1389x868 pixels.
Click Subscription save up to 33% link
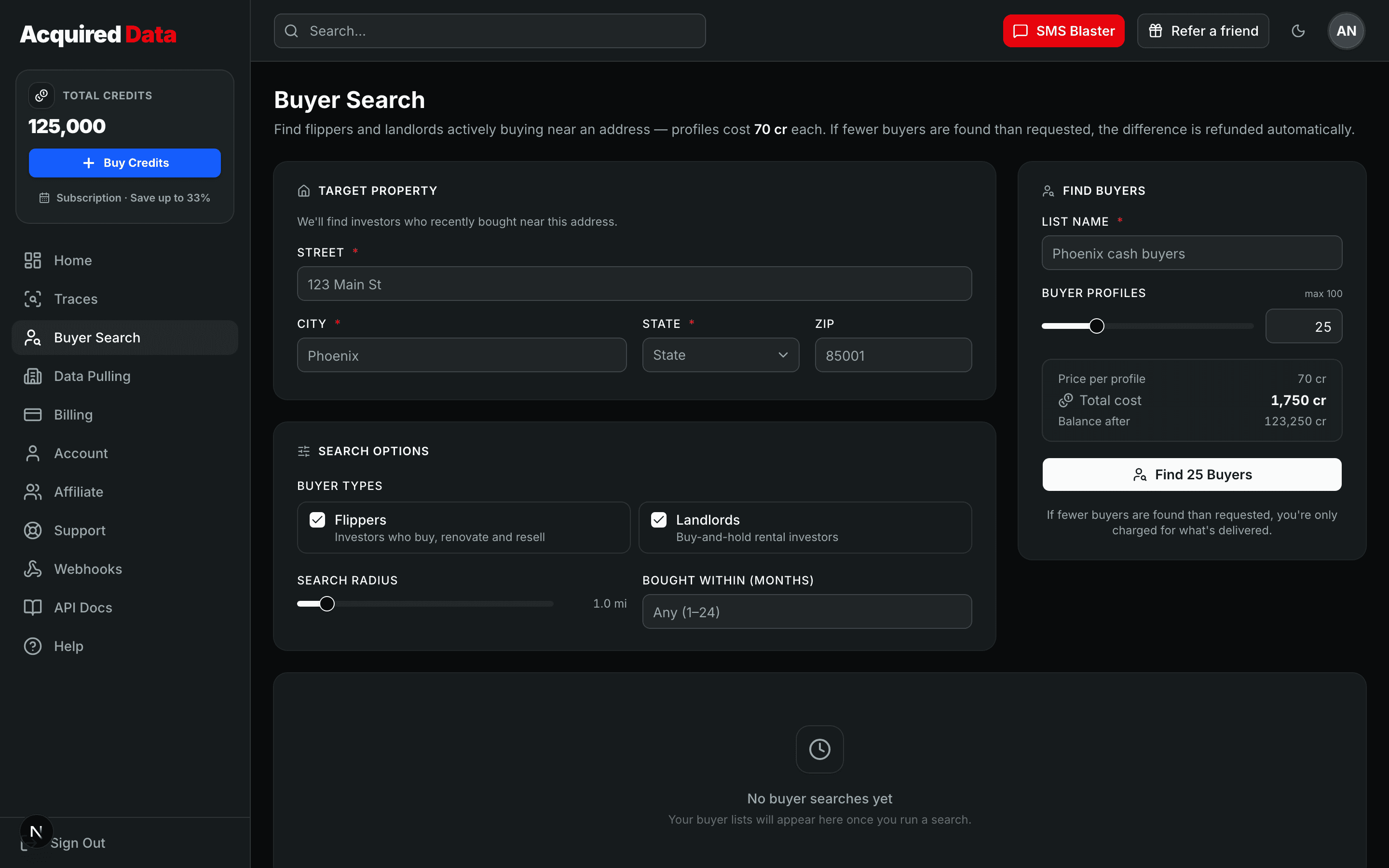click(x=124, y=198)
